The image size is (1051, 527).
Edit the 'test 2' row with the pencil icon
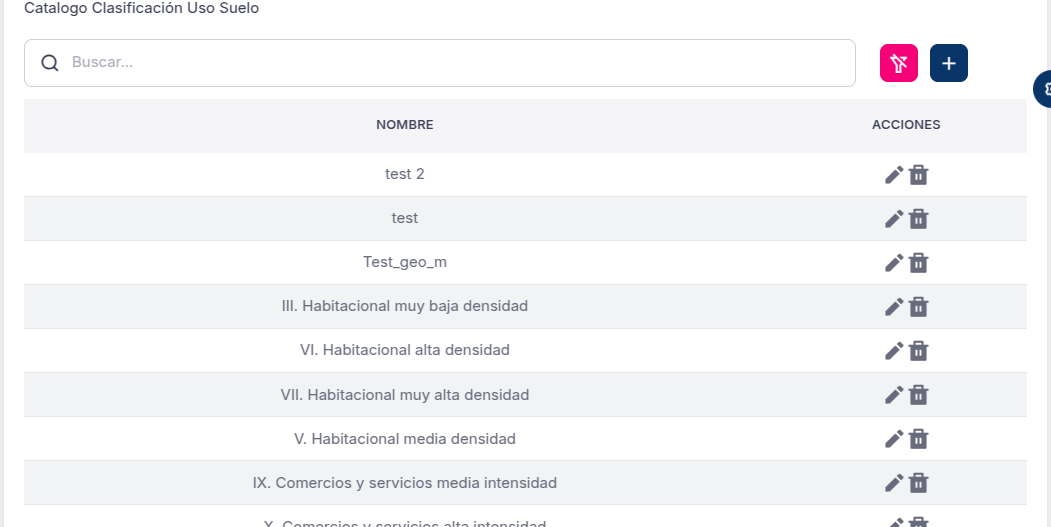894,175
